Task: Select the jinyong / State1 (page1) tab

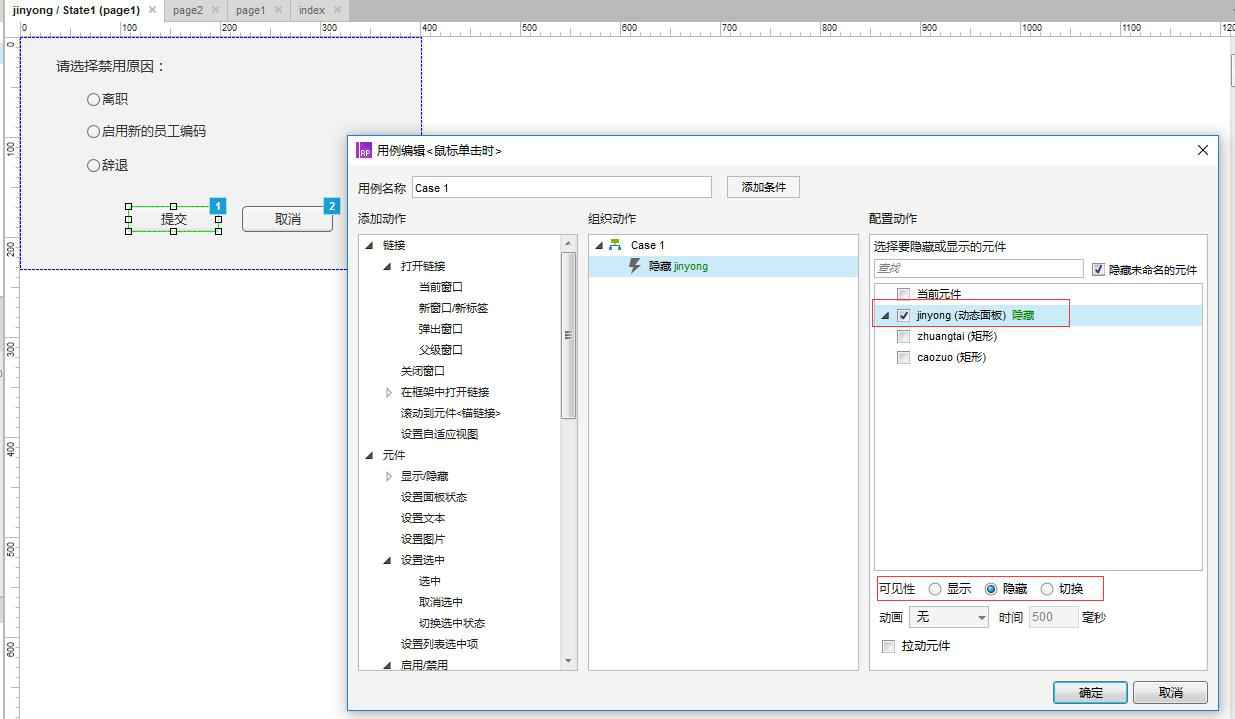Action: (76, 10)
